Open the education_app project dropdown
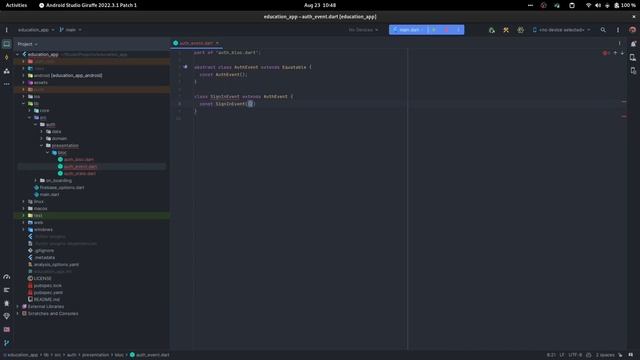 36,30
